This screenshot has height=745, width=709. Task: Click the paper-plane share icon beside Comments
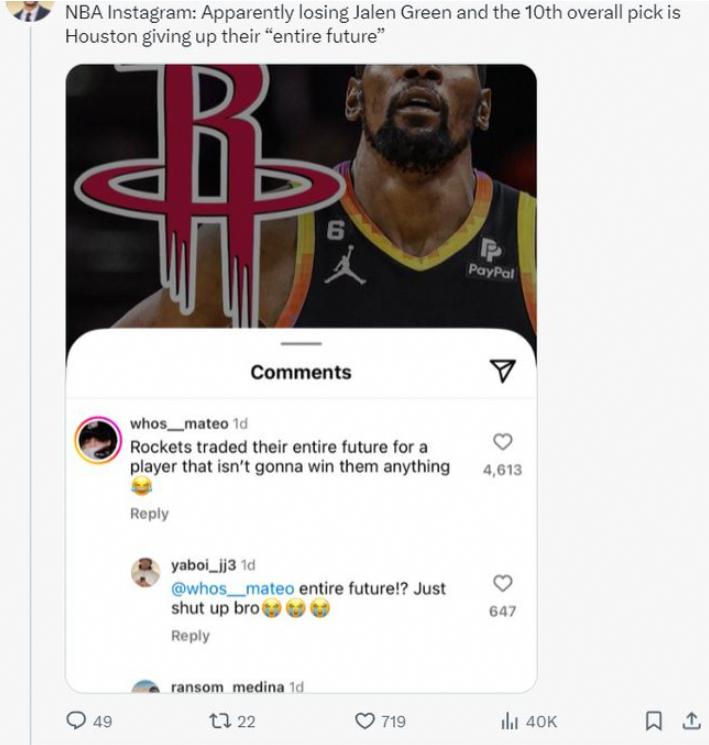point(503,371)
